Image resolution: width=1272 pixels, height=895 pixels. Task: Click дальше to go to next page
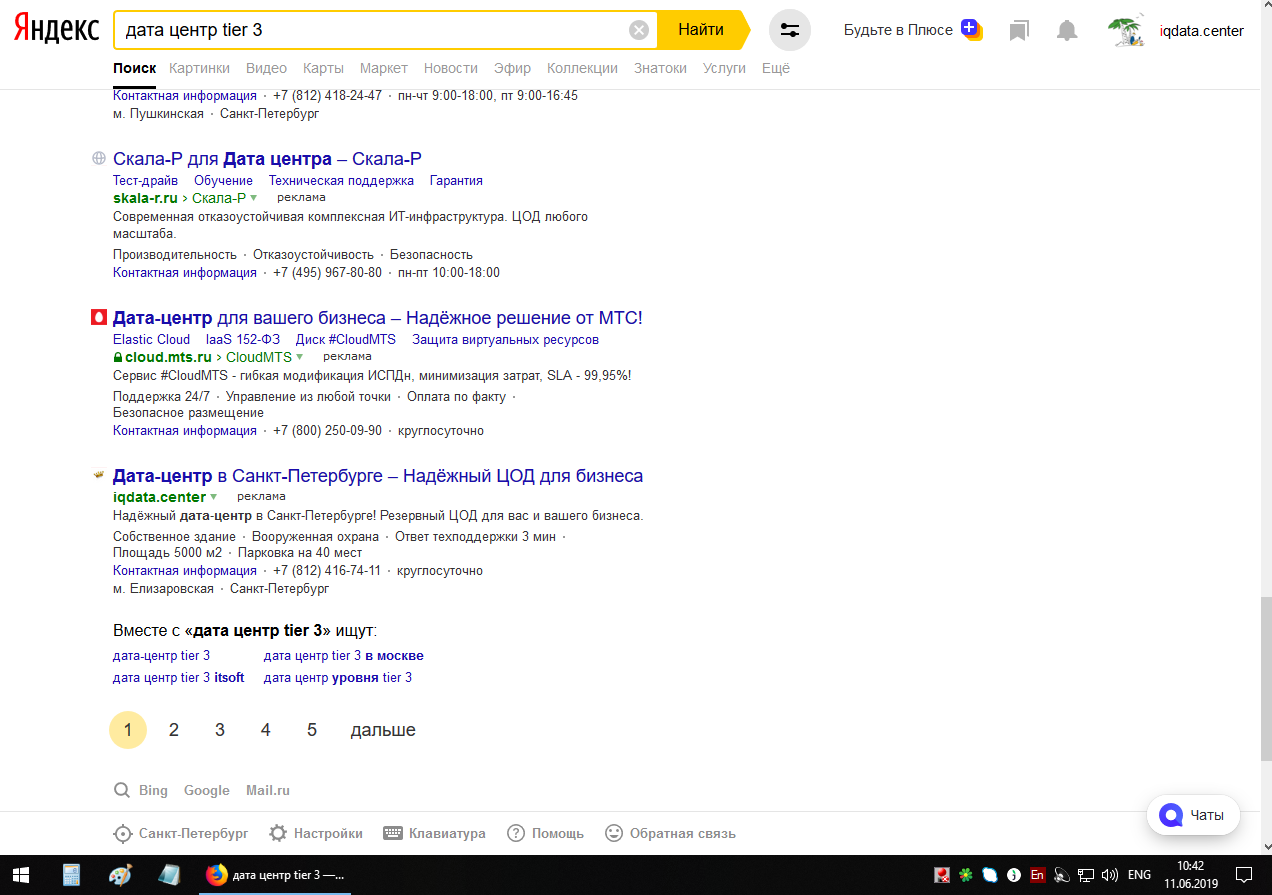tap(383, 730)
